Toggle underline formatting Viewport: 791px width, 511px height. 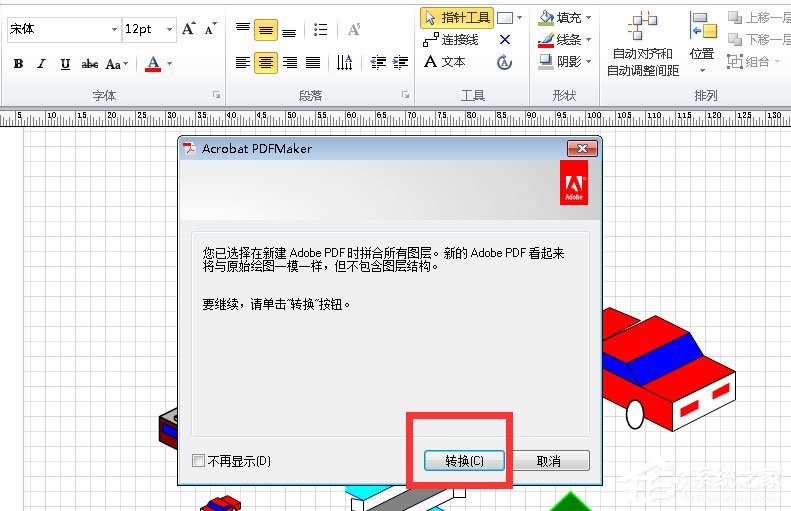pos(65,64)
